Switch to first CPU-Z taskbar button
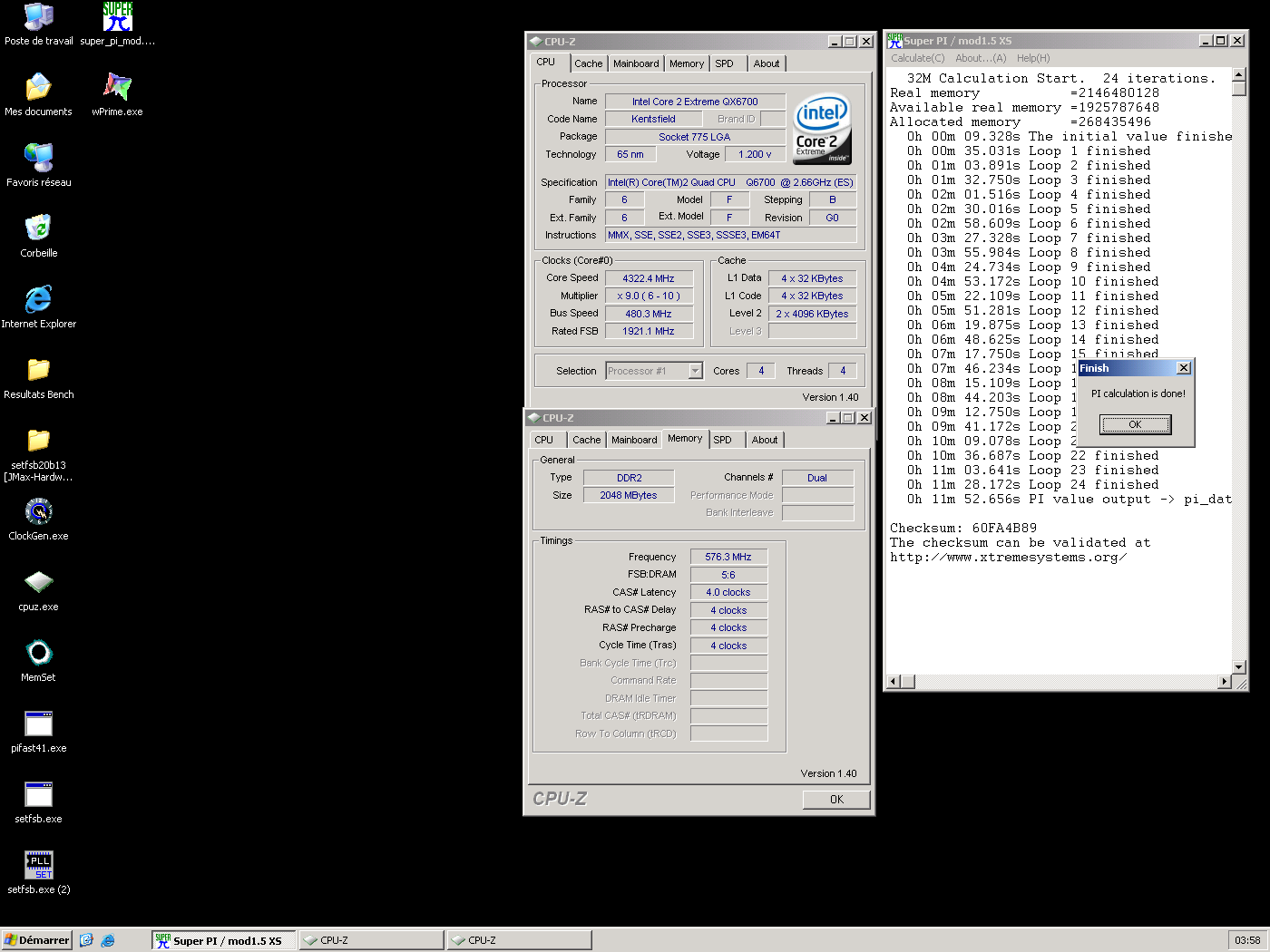 point(372,940)
